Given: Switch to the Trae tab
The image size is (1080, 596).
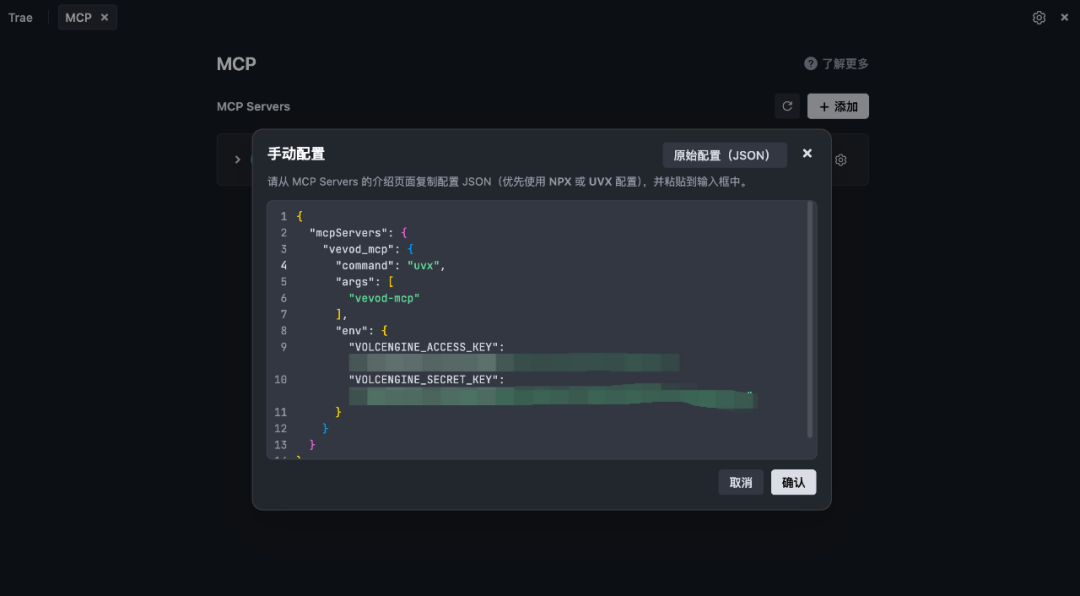Looking at the screenshot, I should pyautogui.click(x=20, y=18).
